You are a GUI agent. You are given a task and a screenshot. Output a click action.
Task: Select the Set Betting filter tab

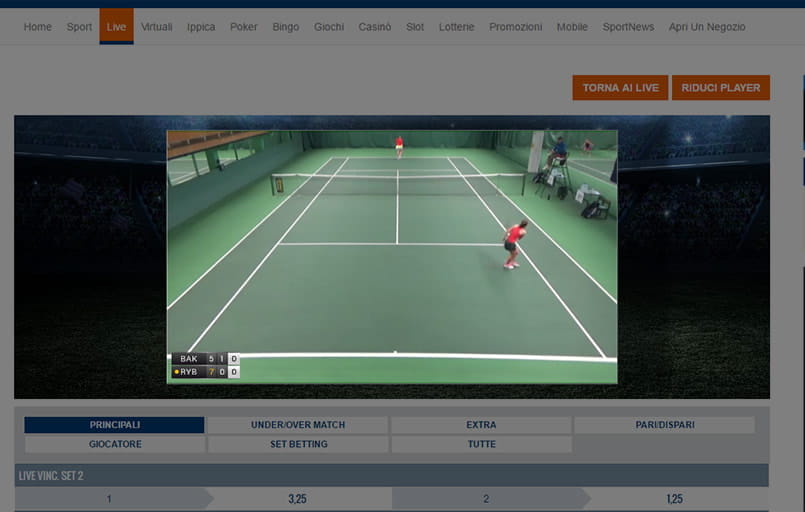[297, 444]
